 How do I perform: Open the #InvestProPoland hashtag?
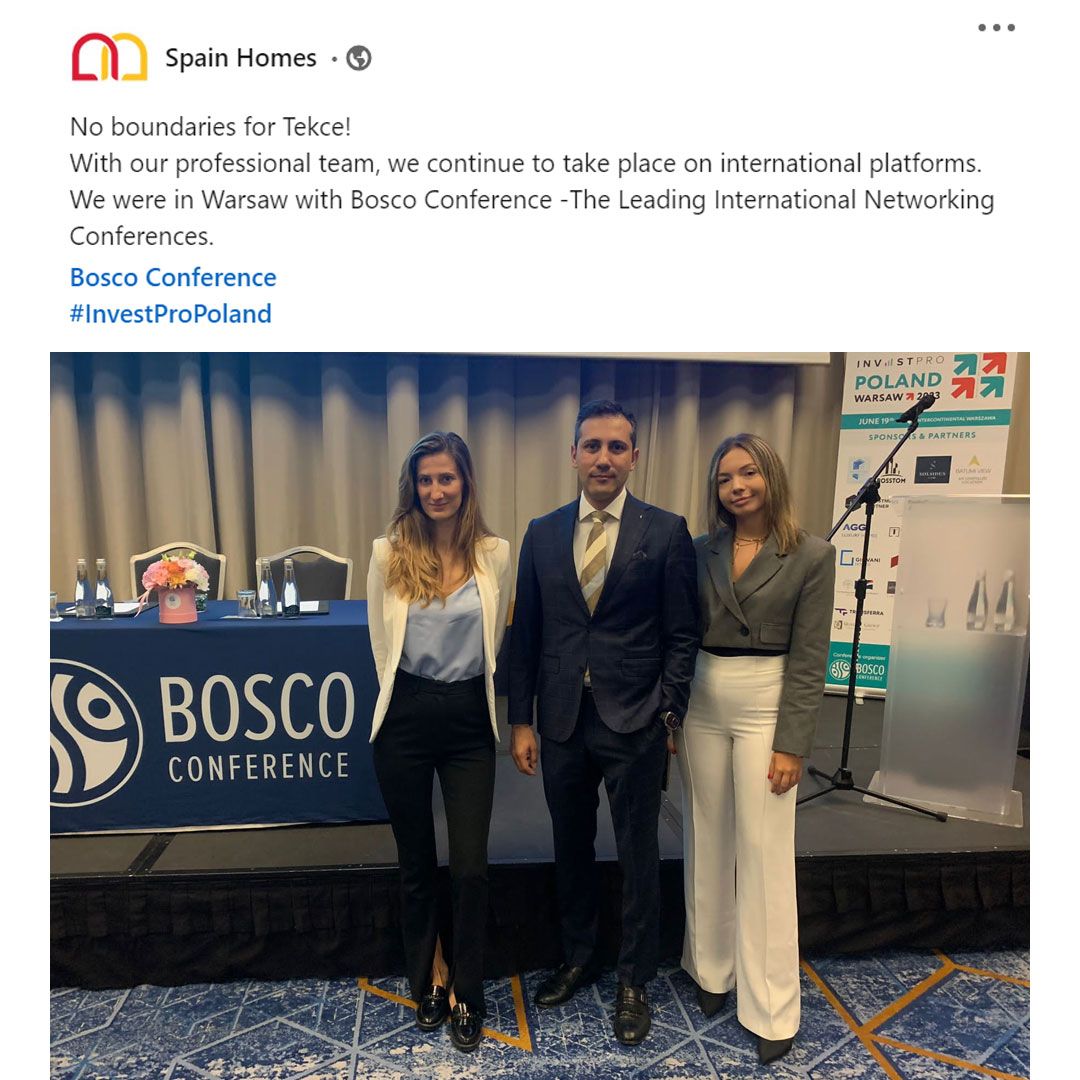pos(171,313)
